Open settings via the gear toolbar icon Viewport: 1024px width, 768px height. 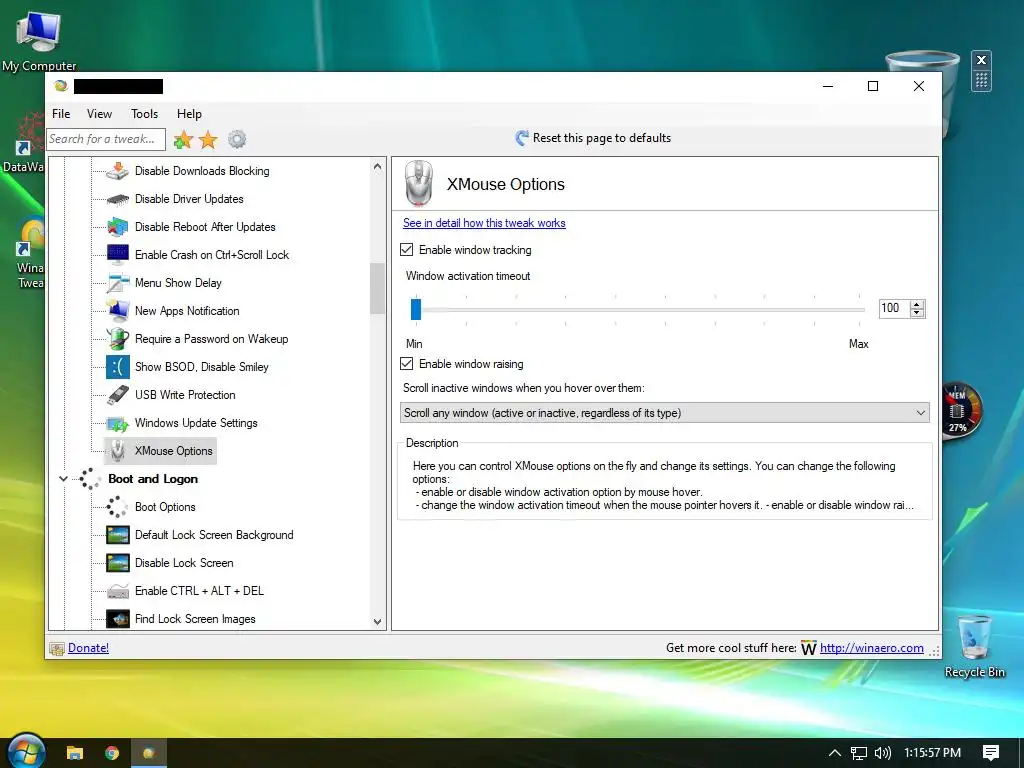pos(237,139)
